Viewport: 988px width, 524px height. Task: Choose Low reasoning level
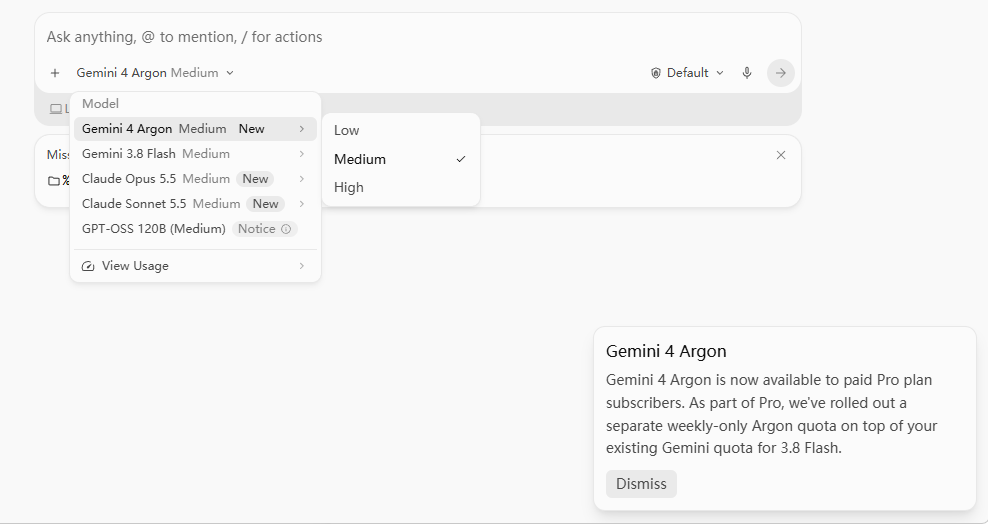point(401,130)
